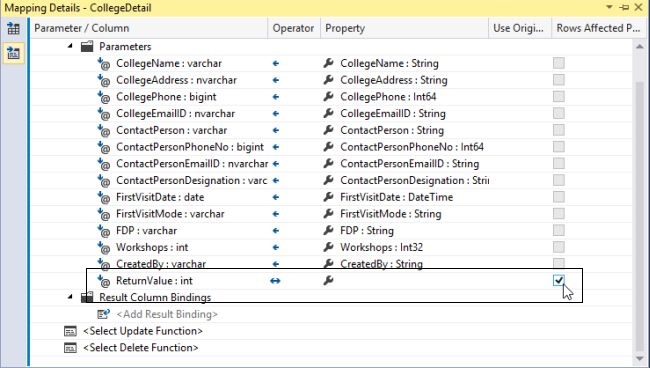Click scrollbar up arrow
Screen dimensions: 650x368
pos(640,46)
